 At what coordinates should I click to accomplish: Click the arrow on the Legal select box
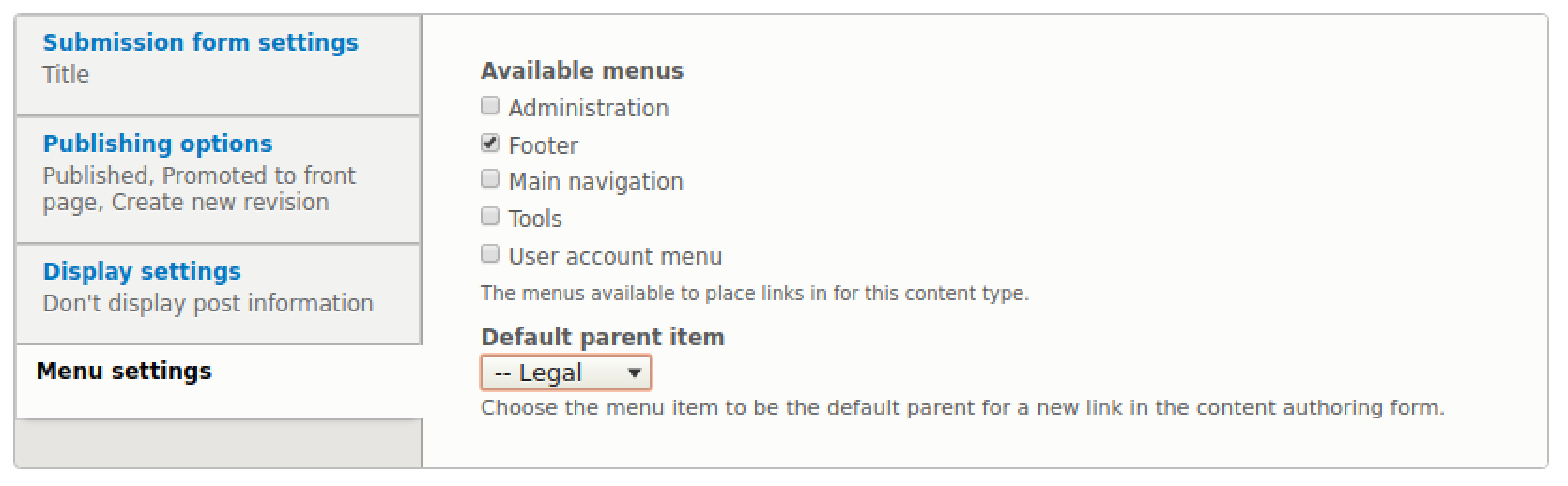coord(635,373)
